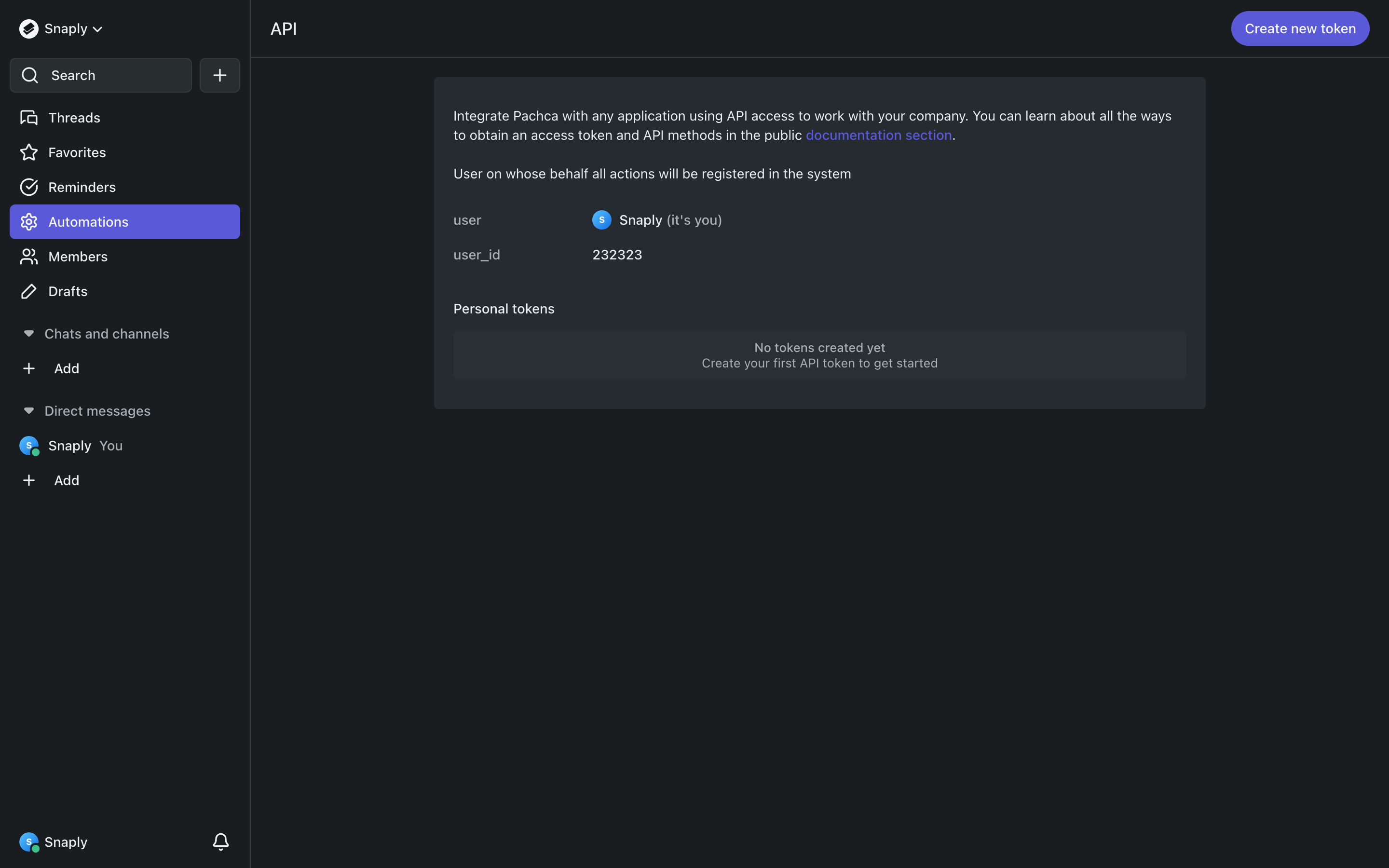
Task: Focus the Search input field
Action: coord(100,75)
